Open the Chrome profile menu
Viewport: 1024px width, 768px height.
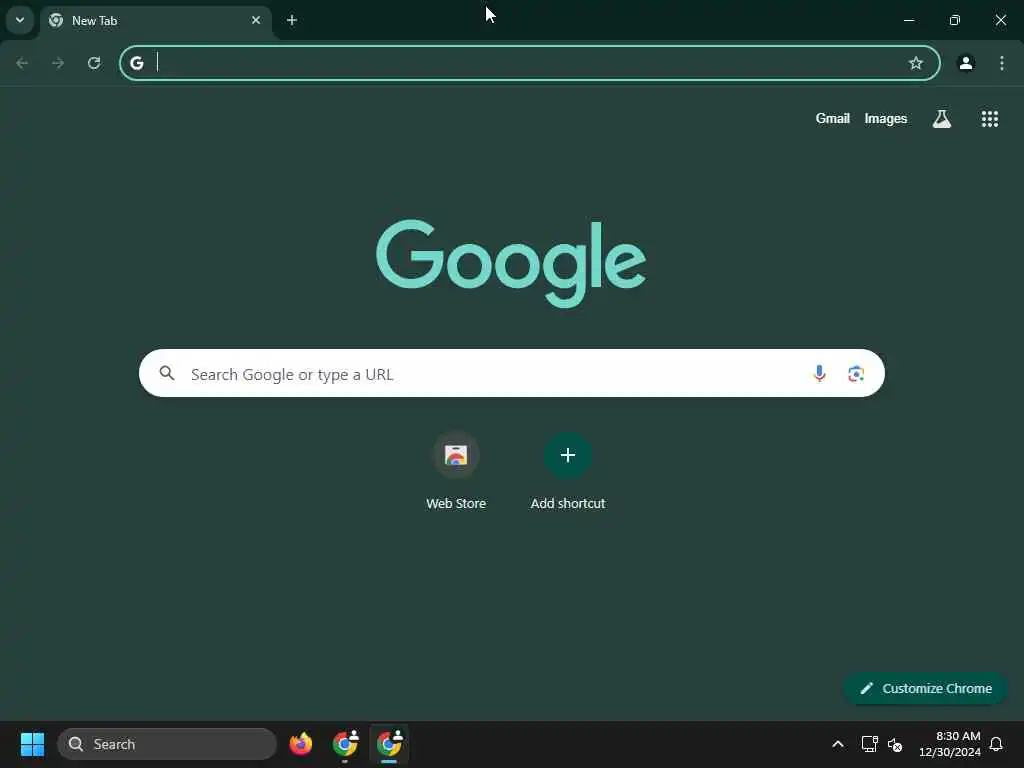tap(966, 63)
